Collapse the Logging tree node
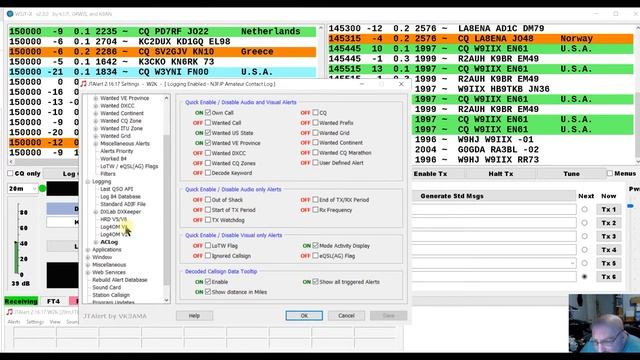Viewport: 640px width, 360px height. [88, 182]
